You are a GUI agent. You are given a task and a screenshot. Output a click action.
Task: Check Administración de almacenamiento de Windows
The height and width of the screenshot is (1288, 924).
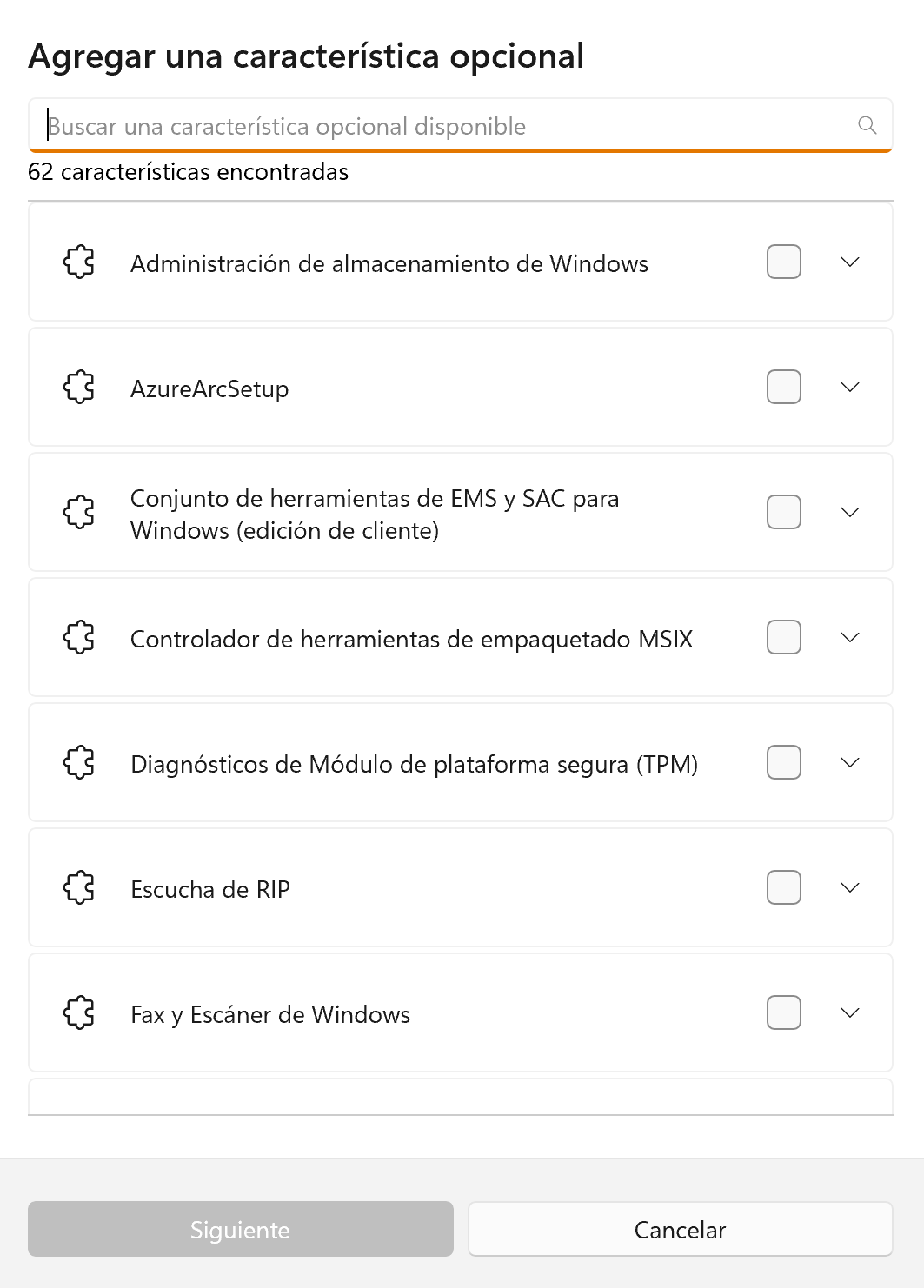pos(783,262)
